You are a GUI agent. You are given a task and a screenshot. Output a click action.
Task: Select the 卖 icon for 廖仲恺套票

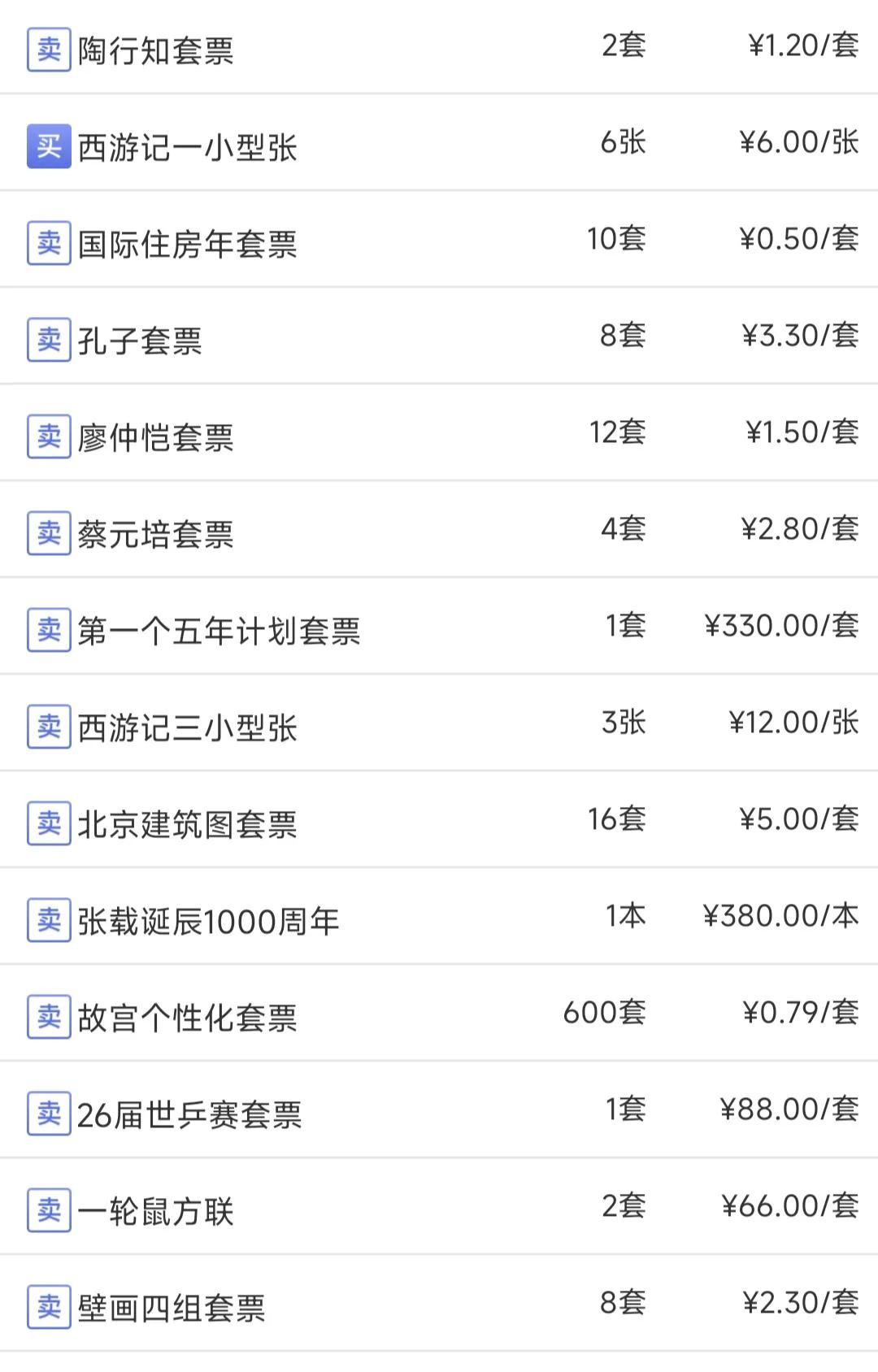pos(49,436)
